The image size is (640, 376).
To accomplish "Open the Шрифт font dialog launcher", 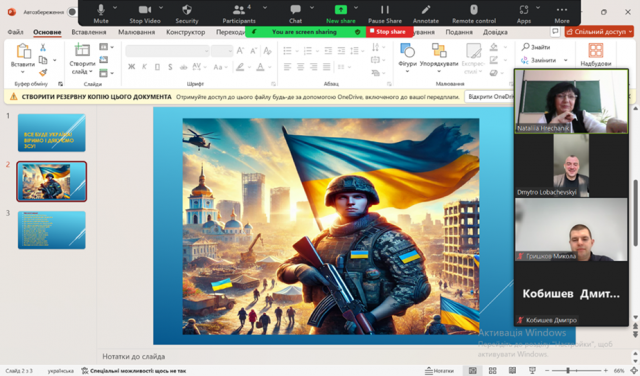I will 273,84.
